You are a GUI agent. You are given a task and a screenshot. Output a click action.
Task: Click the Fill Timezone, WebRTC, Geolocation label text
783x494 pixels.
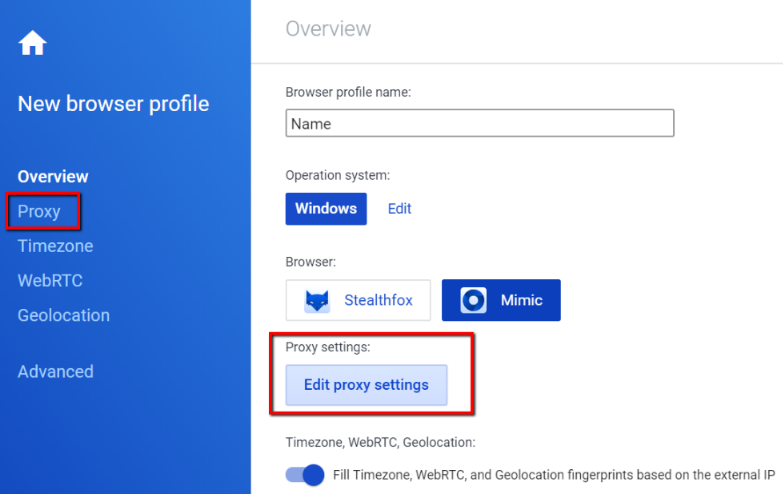click(554, 474)
